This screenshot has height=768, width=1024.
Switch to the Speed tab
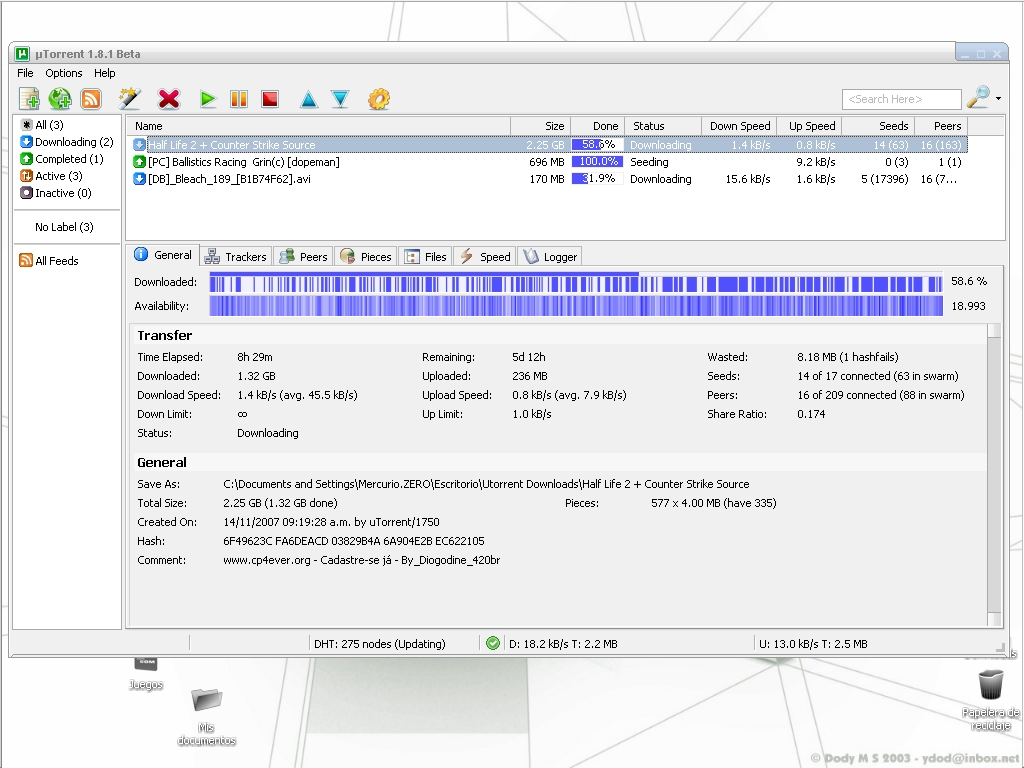pos(485,257)
